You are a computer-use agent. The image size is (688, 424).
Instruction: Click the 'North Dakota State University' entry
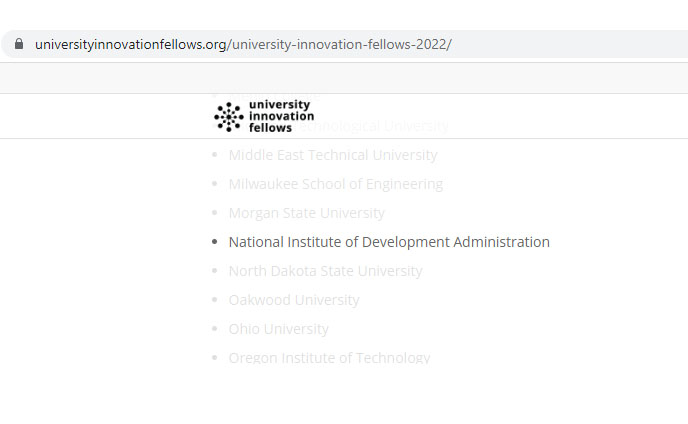[x=326, y=271]
